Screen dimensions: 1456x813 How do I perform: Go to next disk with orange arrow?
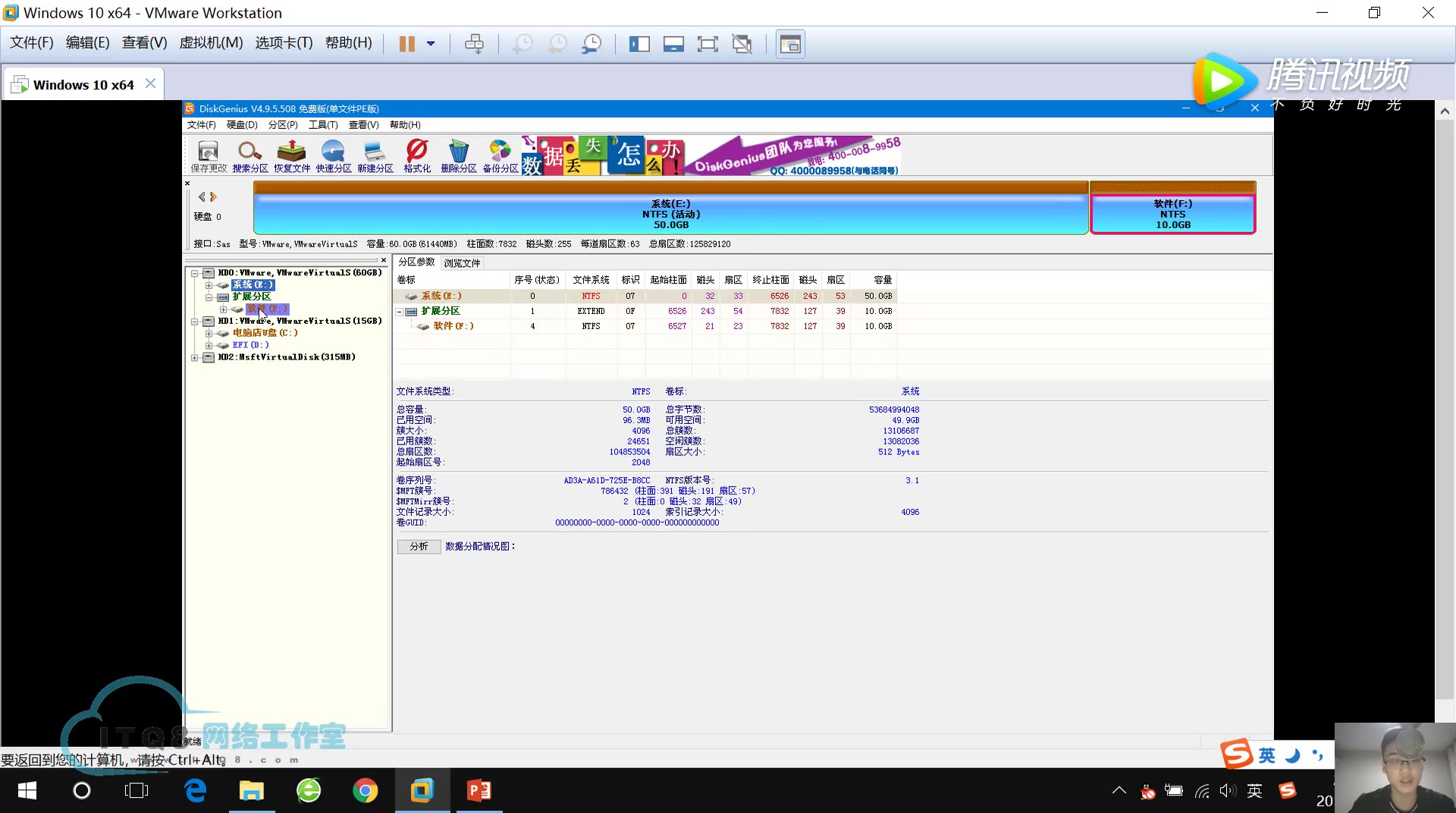pyautogui.click(x=213, y=197)
